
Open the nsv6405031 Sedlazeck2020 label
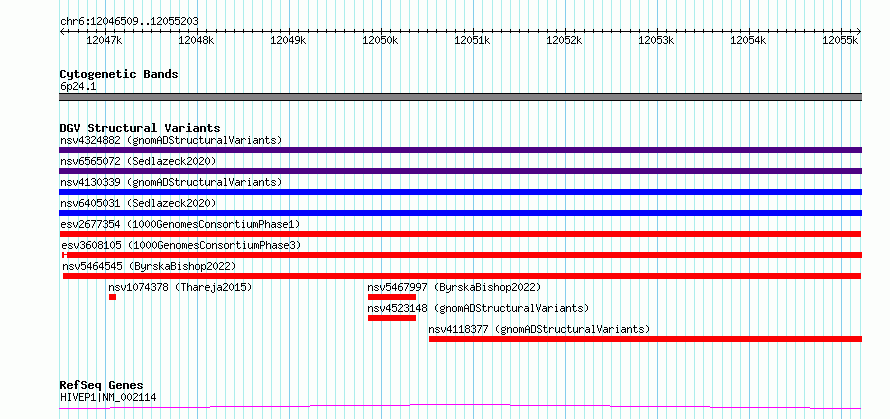pyautogui.click(x=138, y=203)
